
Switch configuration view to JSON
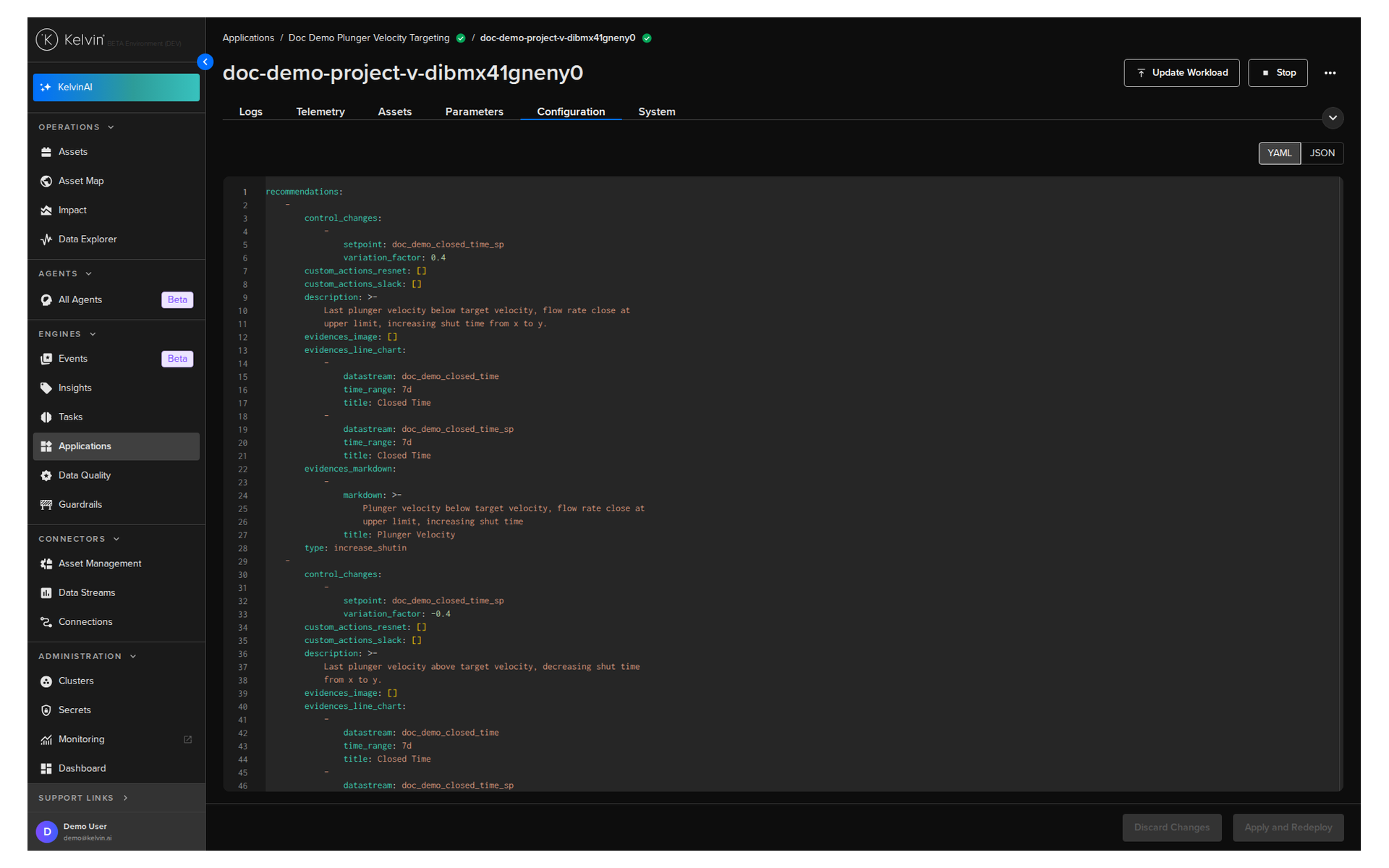pyautogui.click(x=1322, y=153)
